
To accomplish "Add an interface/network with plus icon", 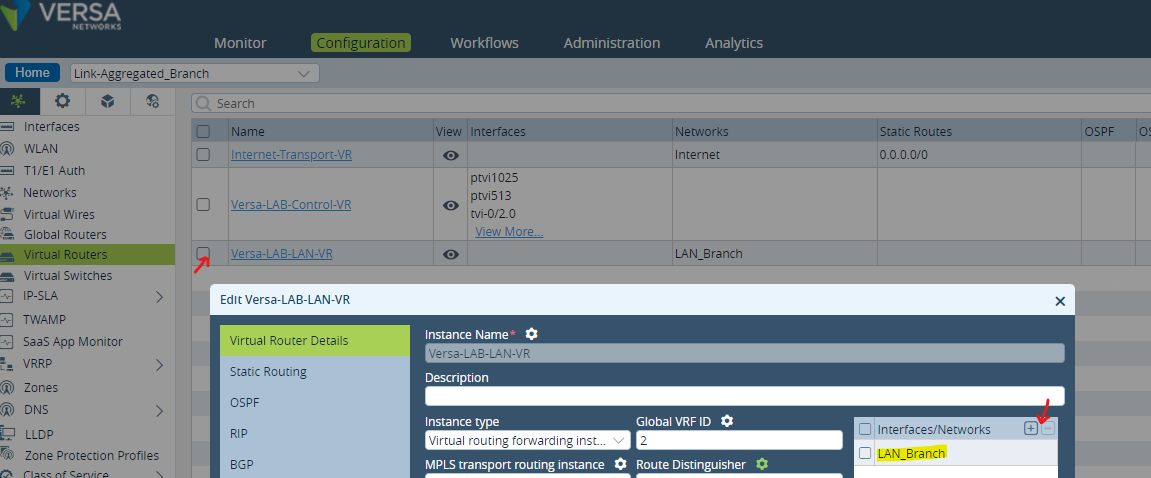I will click(x=1031, y=429).
